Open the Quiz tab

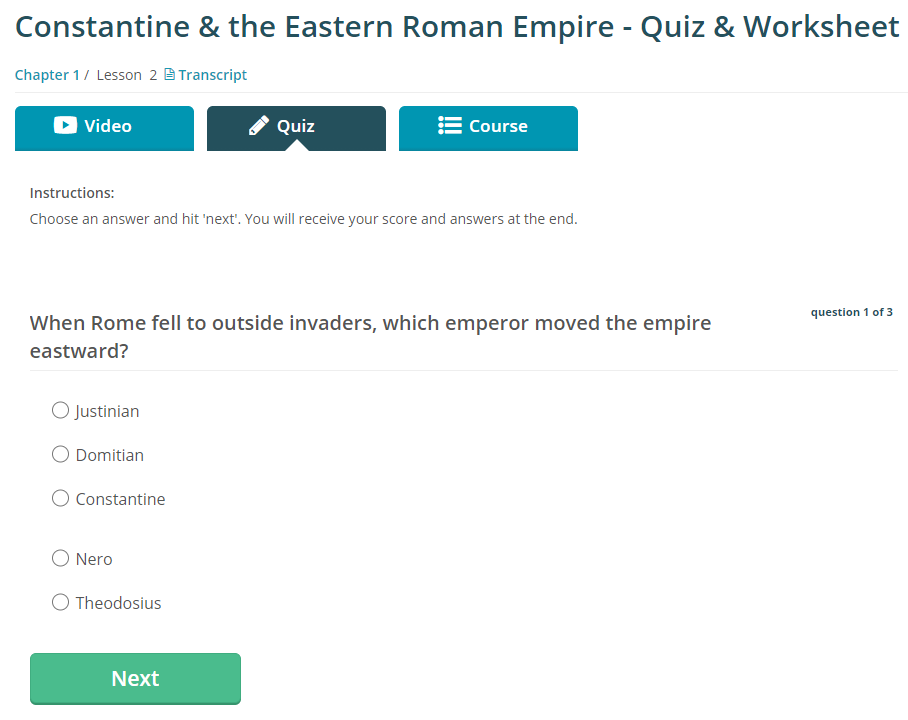[x=296, y=127]
